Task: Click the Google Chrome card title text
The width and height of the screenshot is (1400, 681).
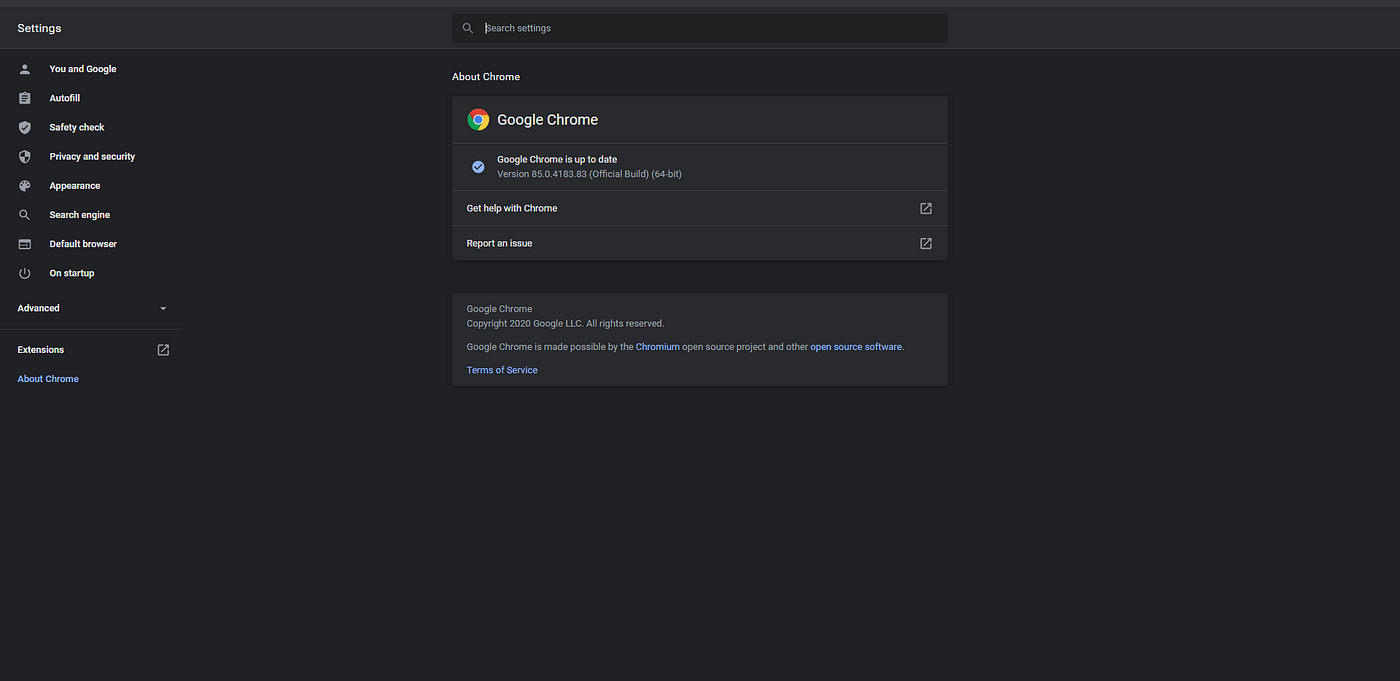Action: point(548,120)
